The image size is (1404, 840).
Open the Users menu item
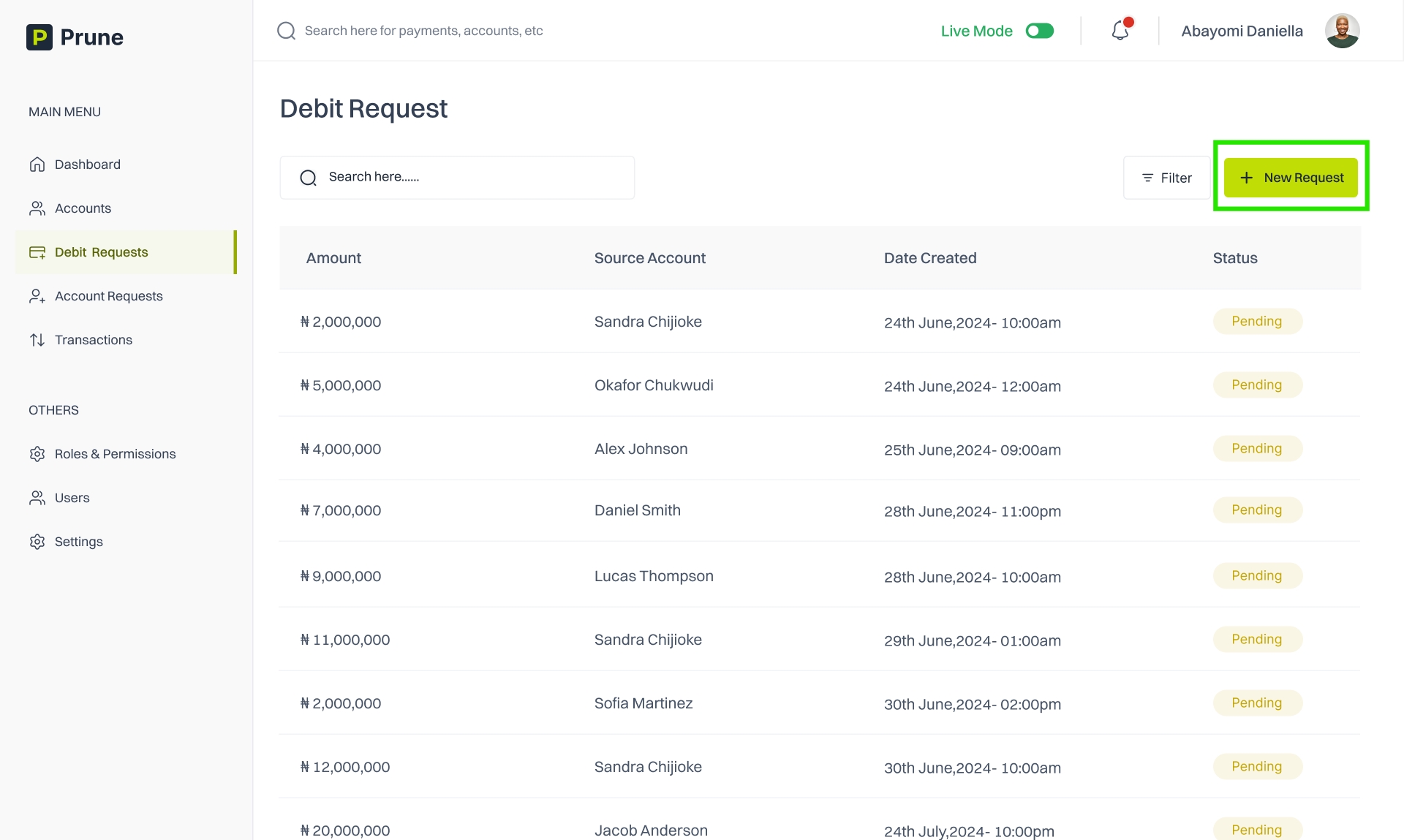point(72,498)
